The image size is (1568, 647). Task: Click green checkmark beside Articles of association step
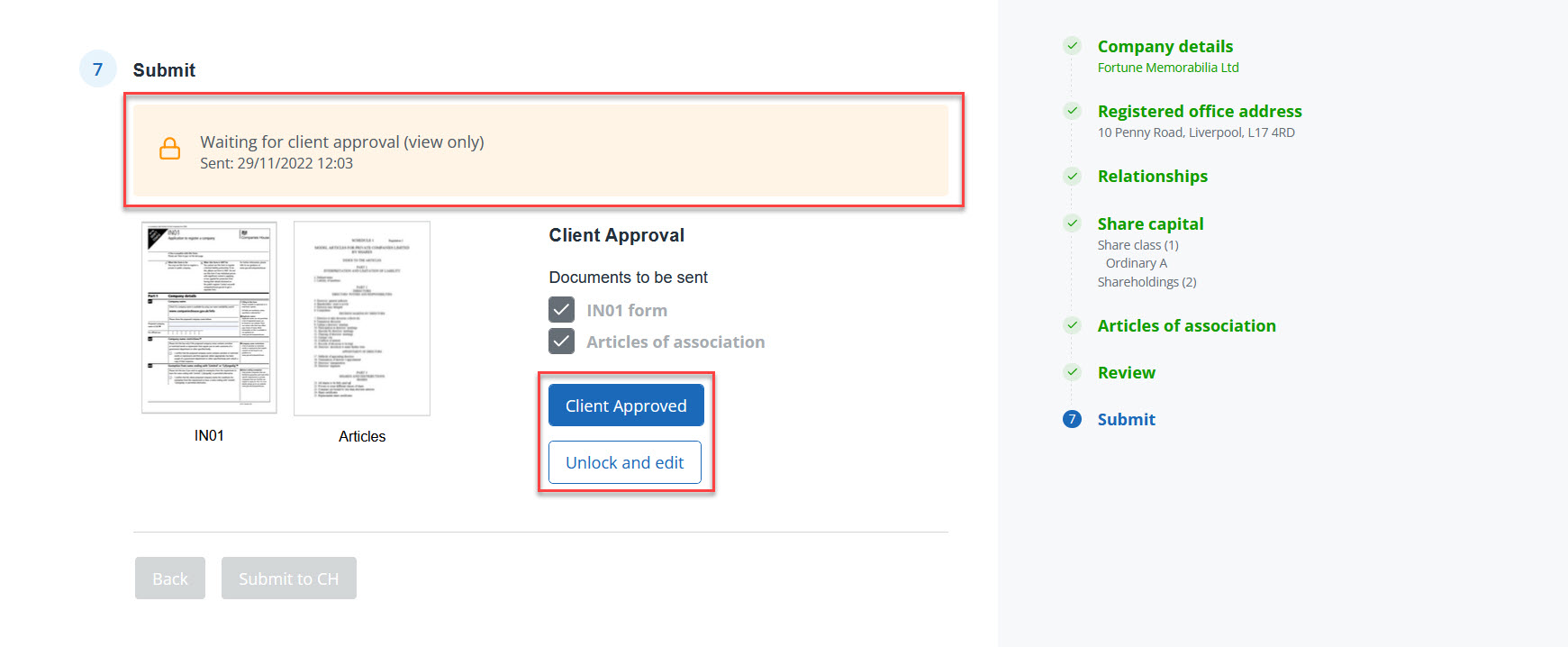[1072, 325]
